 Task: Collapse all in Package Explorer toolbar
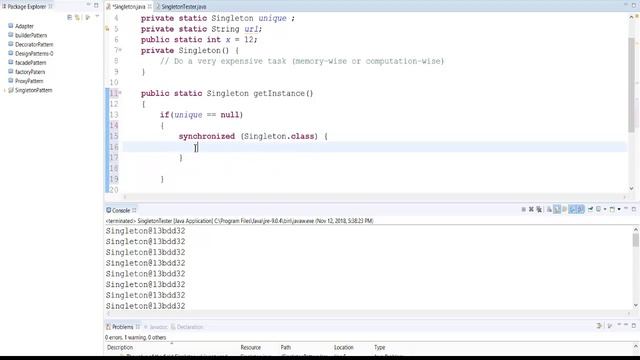(x=69, y=17)
